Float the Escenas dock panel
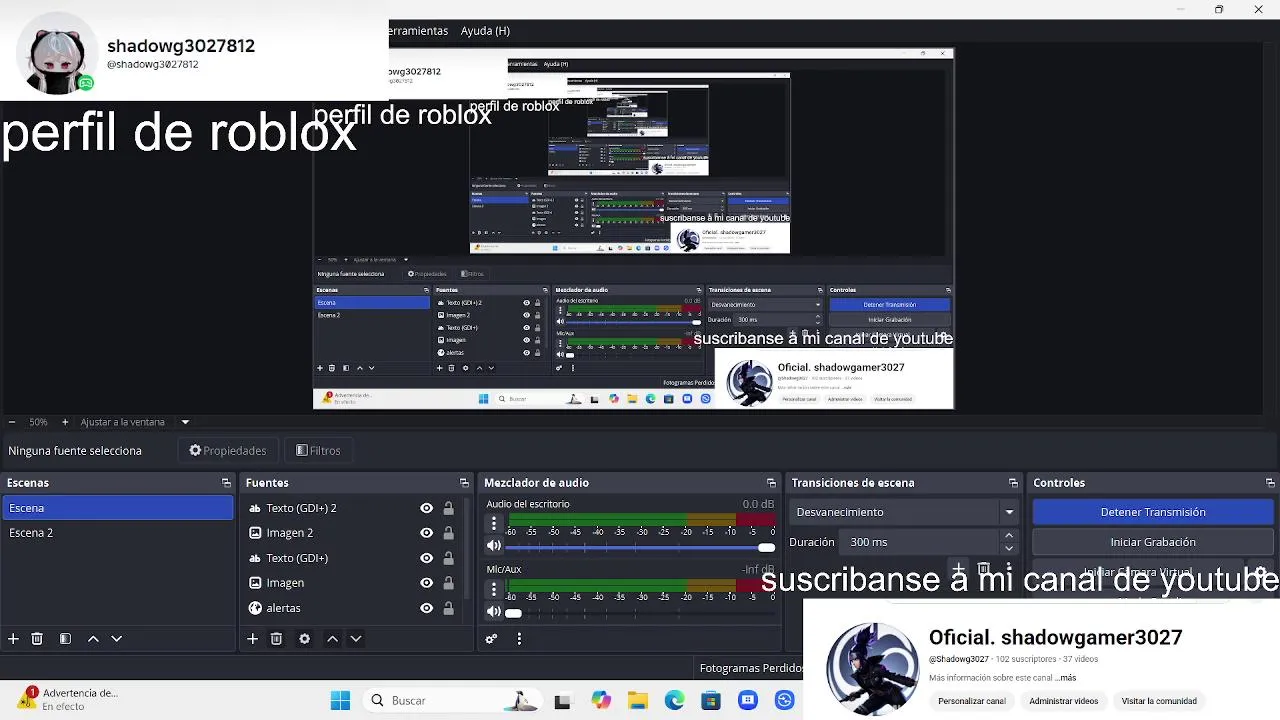The image size is (1280, 720). [x=226, y=483]
